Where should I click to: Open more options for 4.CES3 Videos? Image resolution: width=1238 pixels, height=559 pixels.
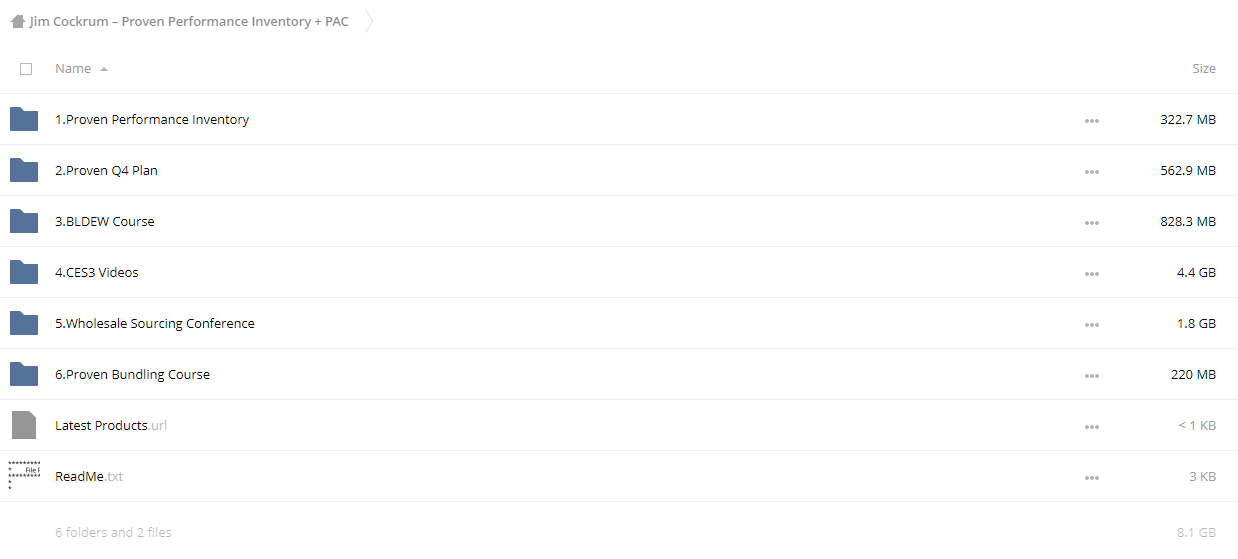1091,273
